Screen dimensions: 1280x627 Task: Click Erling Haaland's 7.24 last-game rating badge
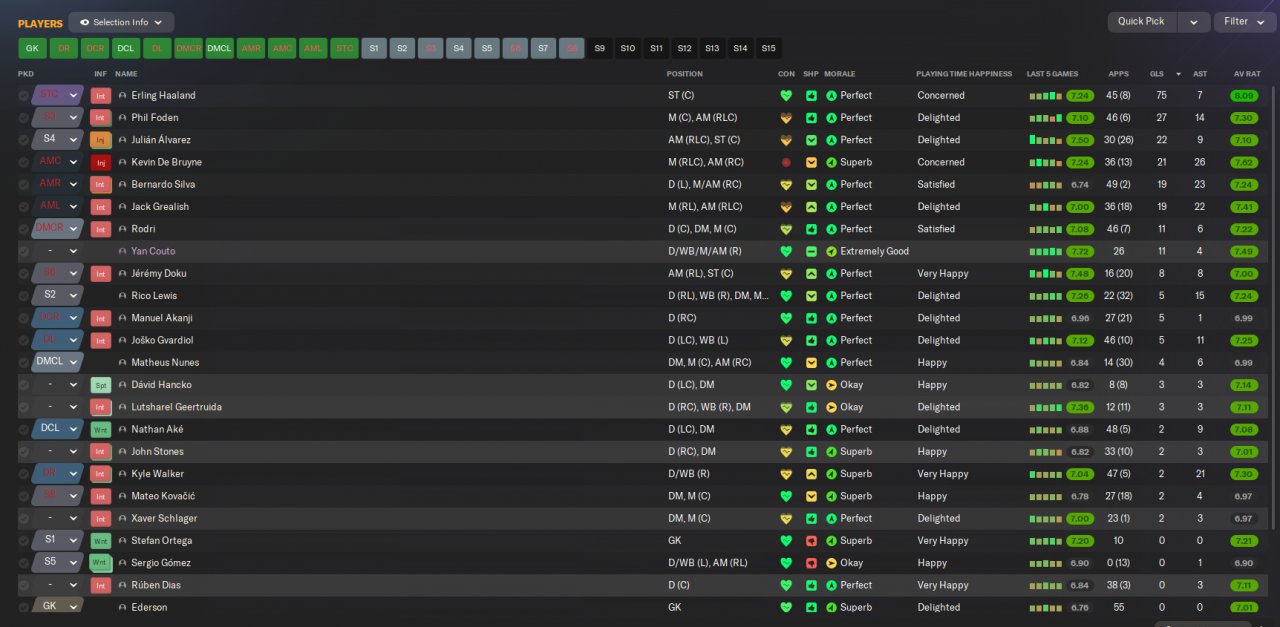(1079, 96)
